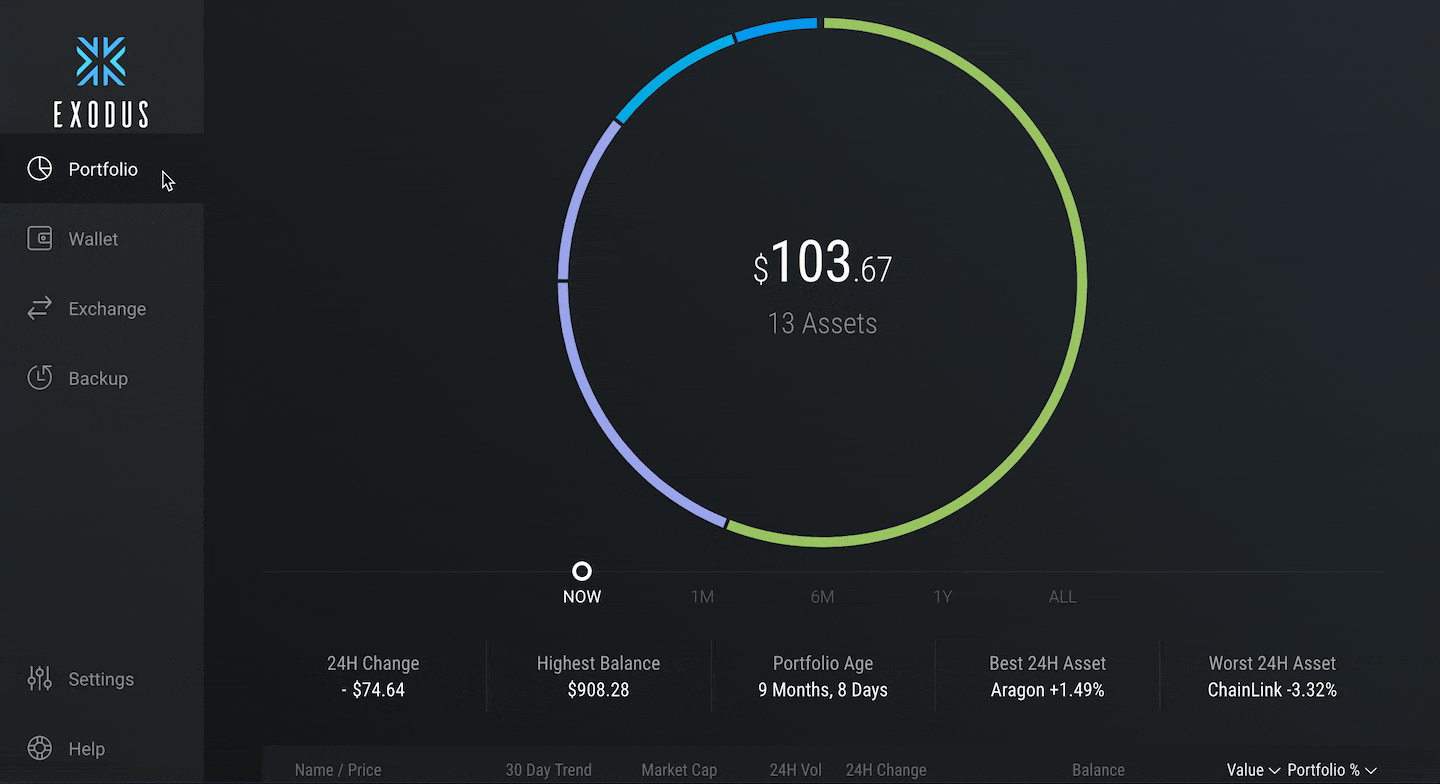Image resolution: width=1440 pixels, height=784 pixels.
Task: Select the NOW timeline marker circle
Action: point(581,570)
